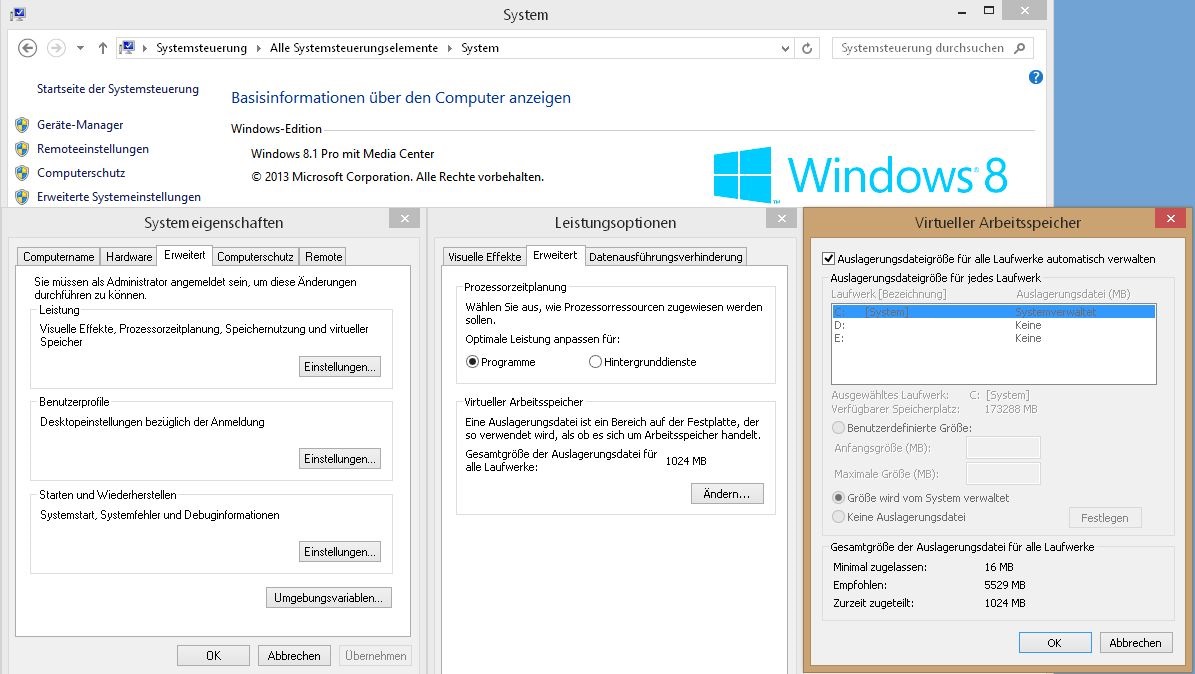This screenshot has width=1195, height=674.
Task: Click the shield icon beside Computerschutz
Action: [x=22, y=173]
